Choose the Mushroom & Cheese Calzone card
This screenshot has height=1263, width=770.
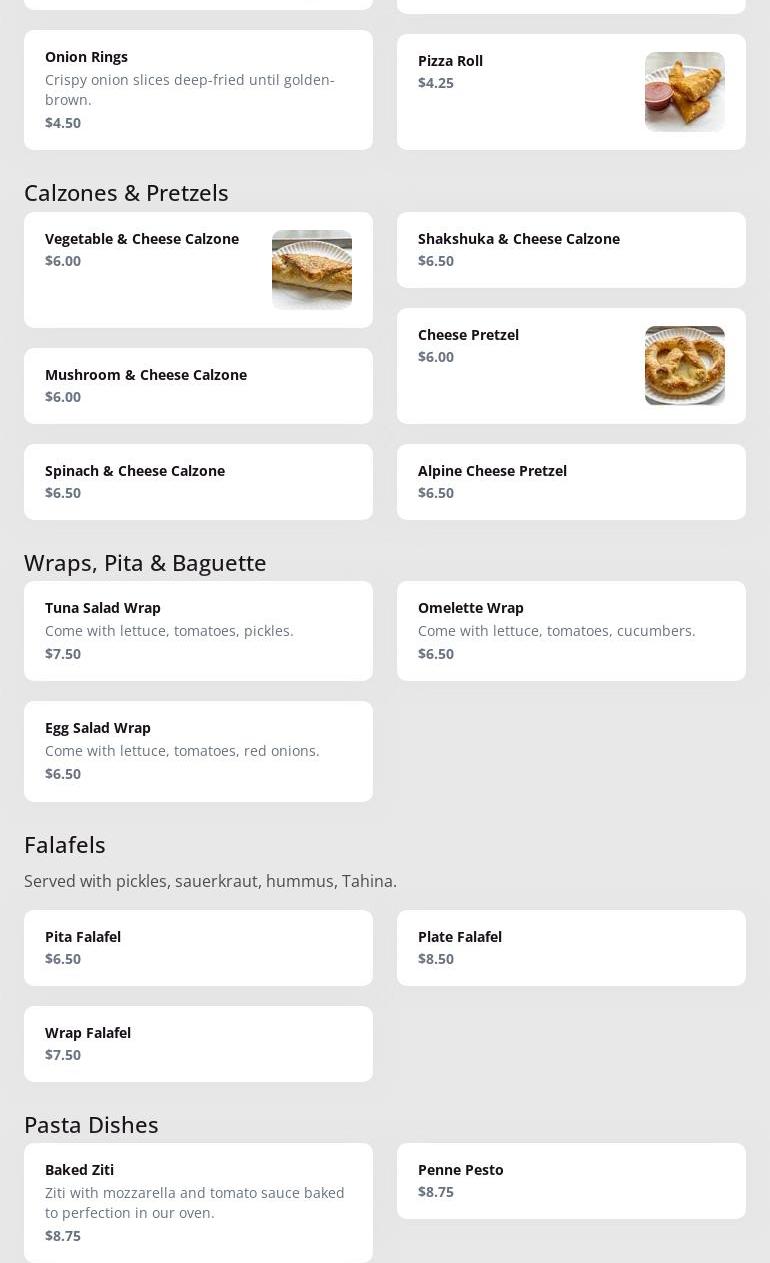(198, 386)
